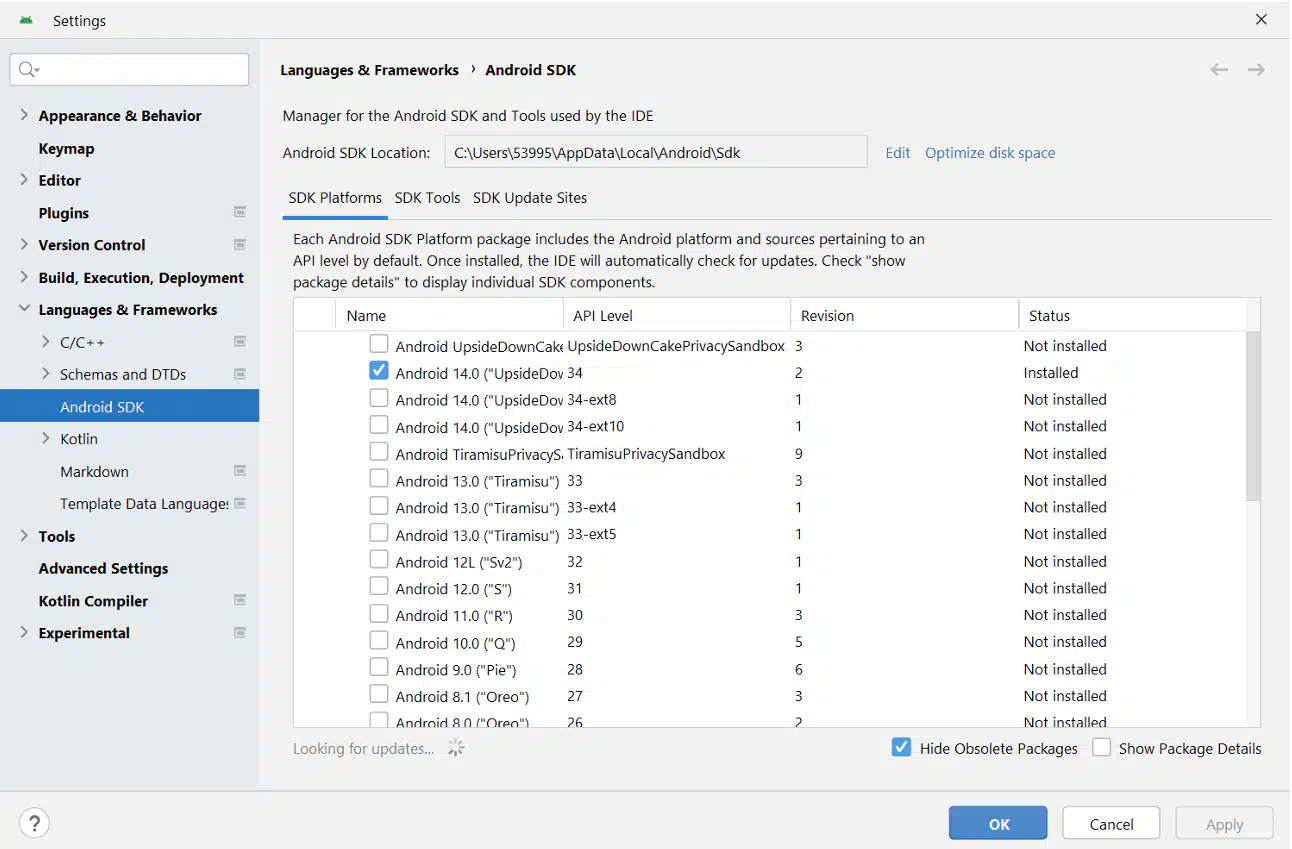Check the Android 9.0 Pie checkbox
This screenshot has height=849, width=1292.
click(379, 668)
